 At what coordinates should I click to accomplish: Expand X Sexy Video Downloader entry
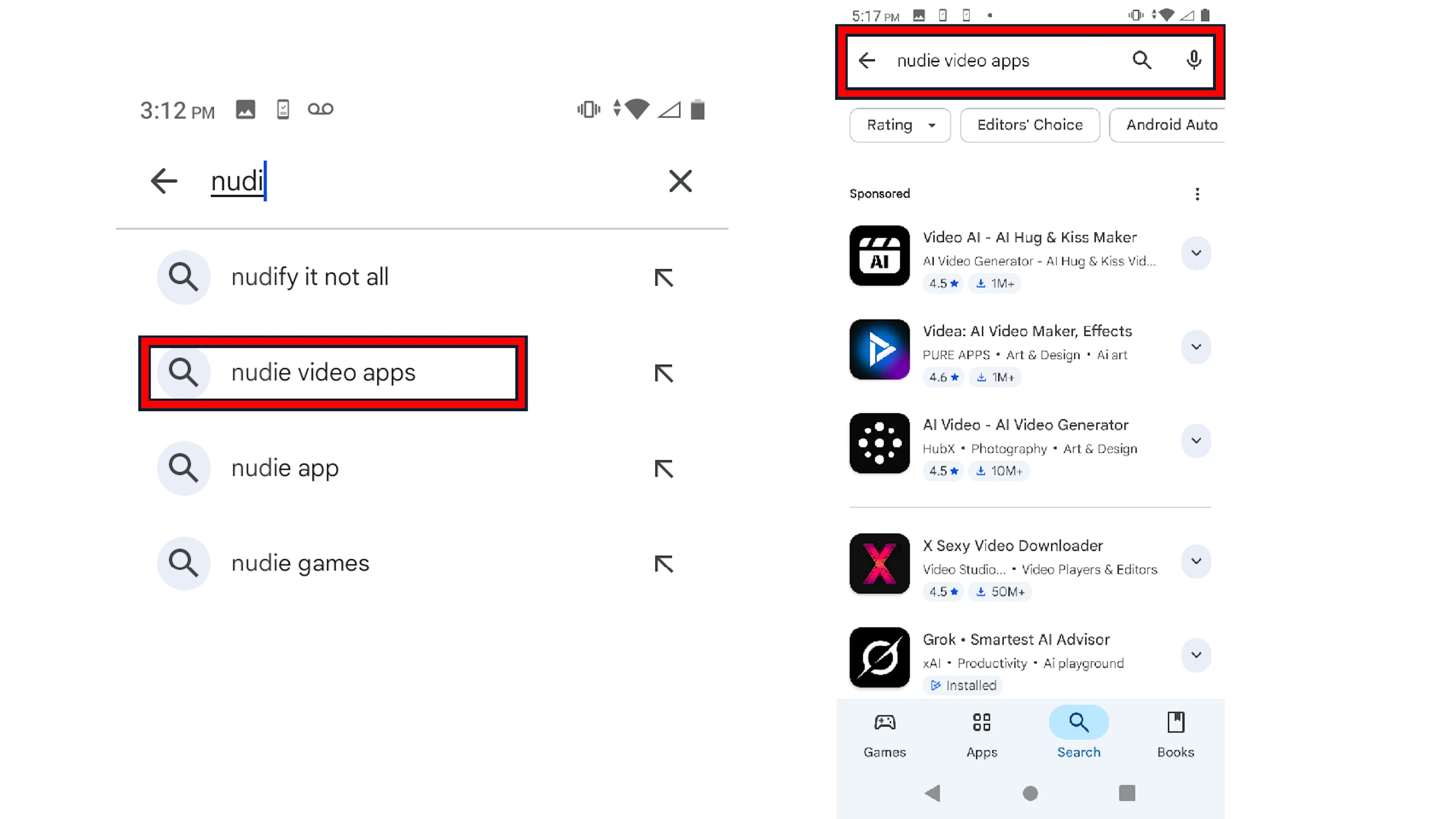pos(1196,561)
